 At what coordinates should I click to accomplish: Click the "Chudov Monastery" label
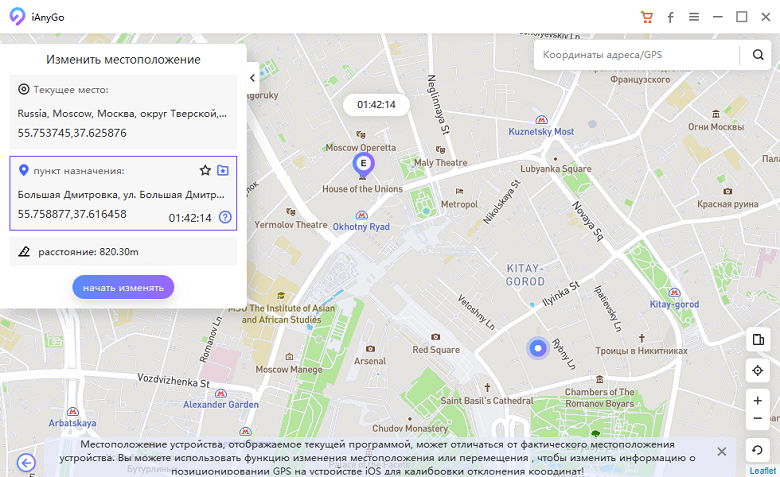coord(410,428)
